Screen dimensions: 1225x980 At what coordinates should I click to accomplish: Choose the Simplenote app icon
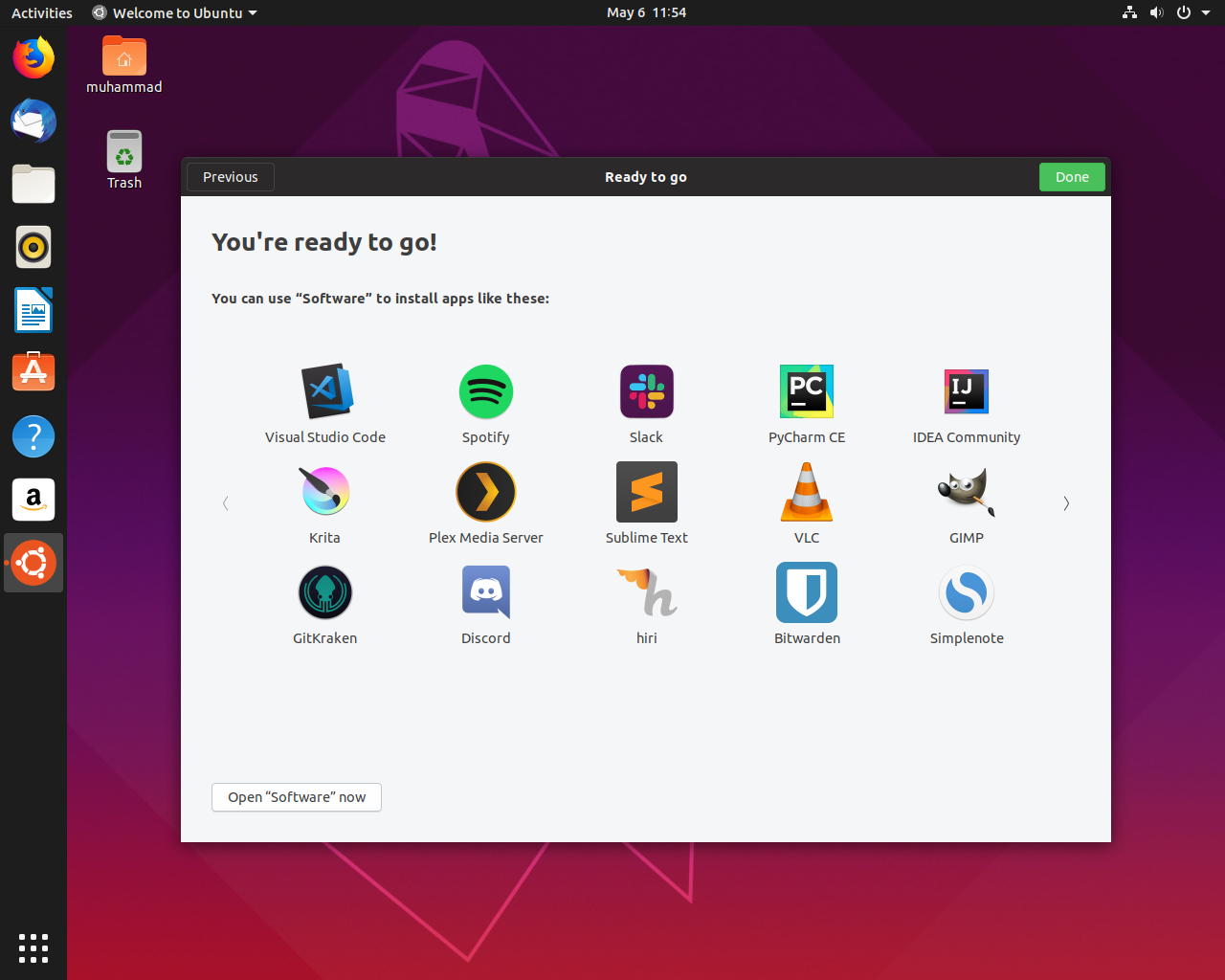point(967,592)
